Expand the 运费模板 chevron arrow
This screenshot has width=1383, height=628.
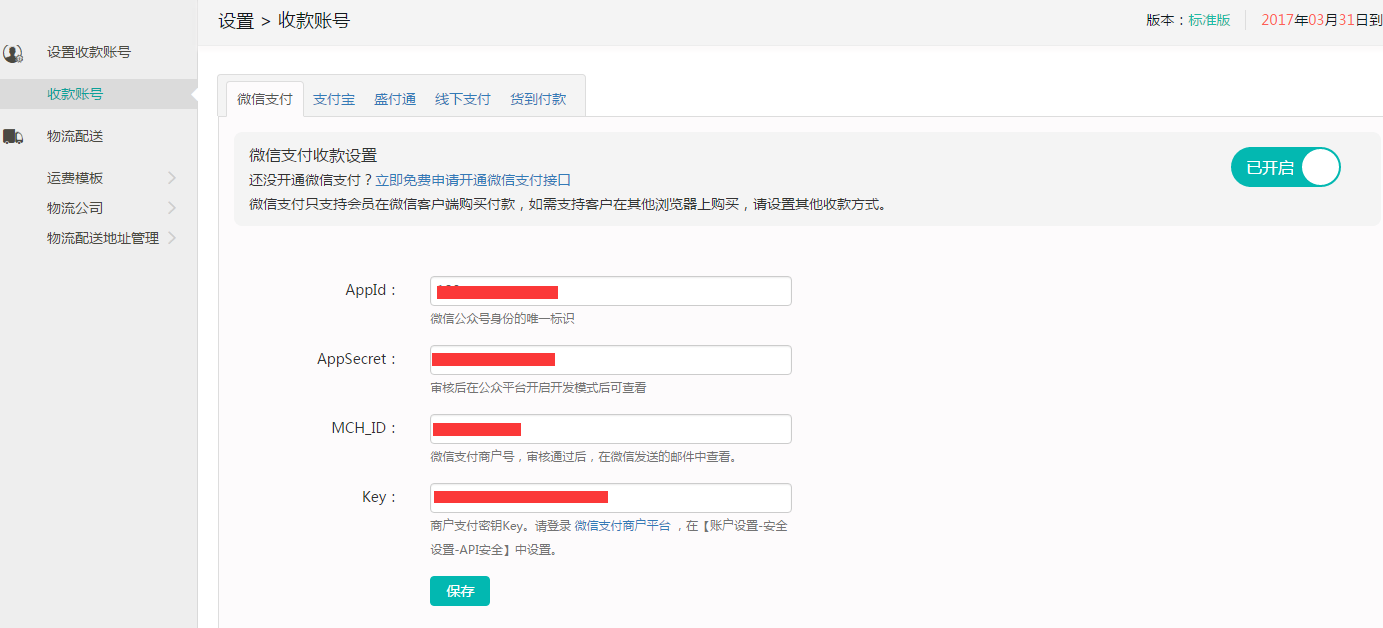(x=172, y=178)
